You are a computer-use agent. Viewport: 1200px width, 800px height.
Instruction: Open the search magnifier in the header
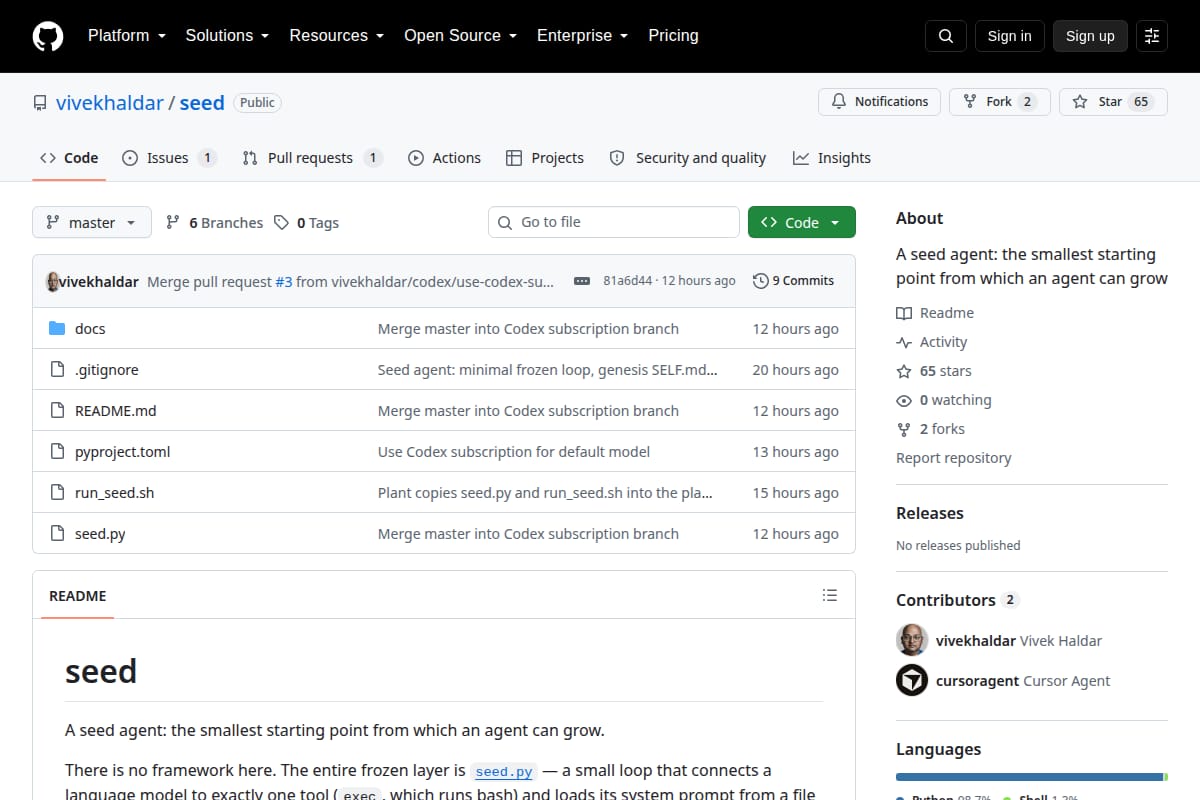tap(946, 36)
